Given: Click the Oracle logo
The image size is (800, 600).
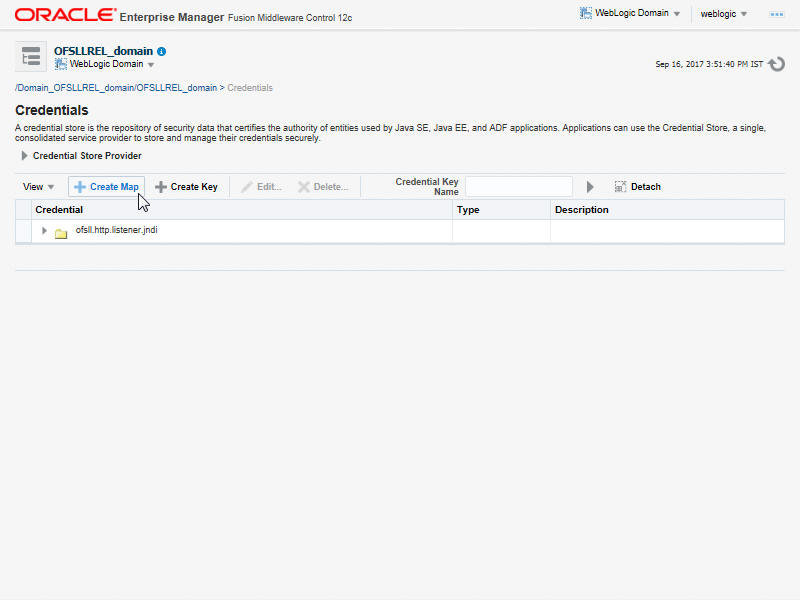Looking at the screenshot, I should tap(65, 15).
